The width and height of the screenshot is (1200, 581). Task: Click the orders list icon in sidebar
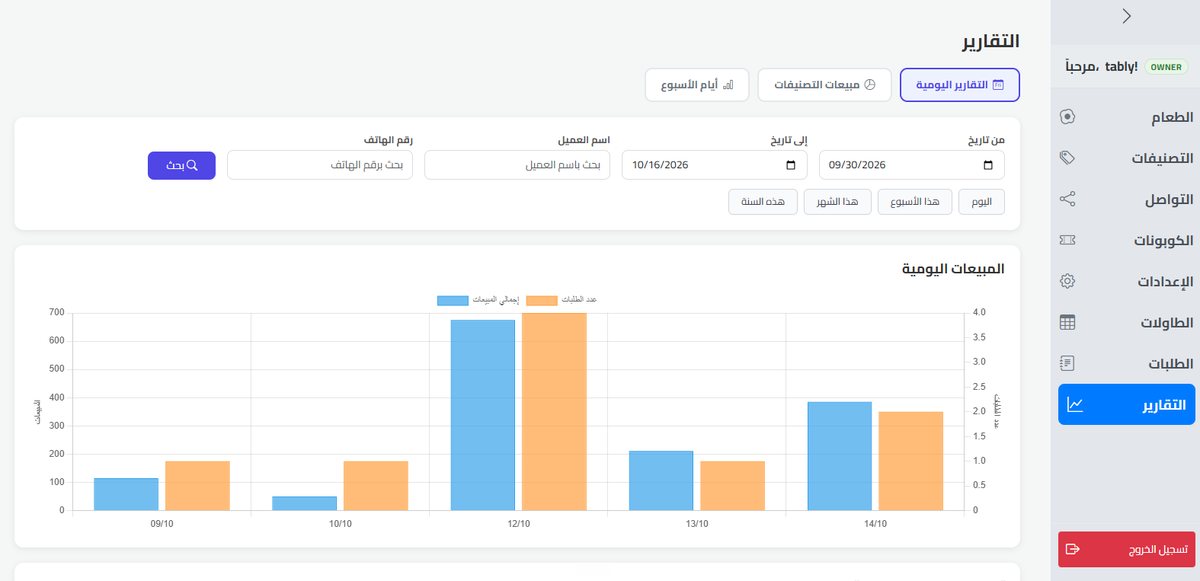pos(1067,363)
